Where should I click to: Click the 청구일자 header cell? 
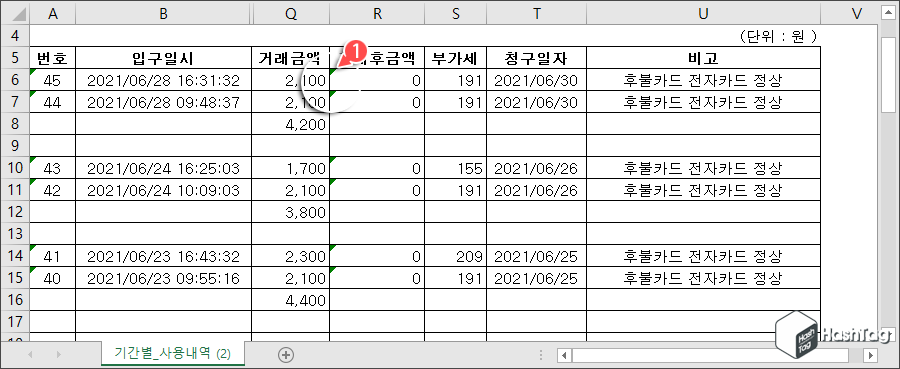pos(537,57)
